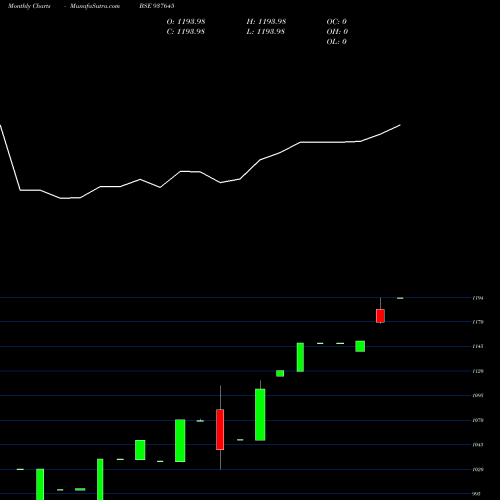The width and height of the screenshot is (500, 500).
Task: Click the 1045 price axis label
Action: 478,445
